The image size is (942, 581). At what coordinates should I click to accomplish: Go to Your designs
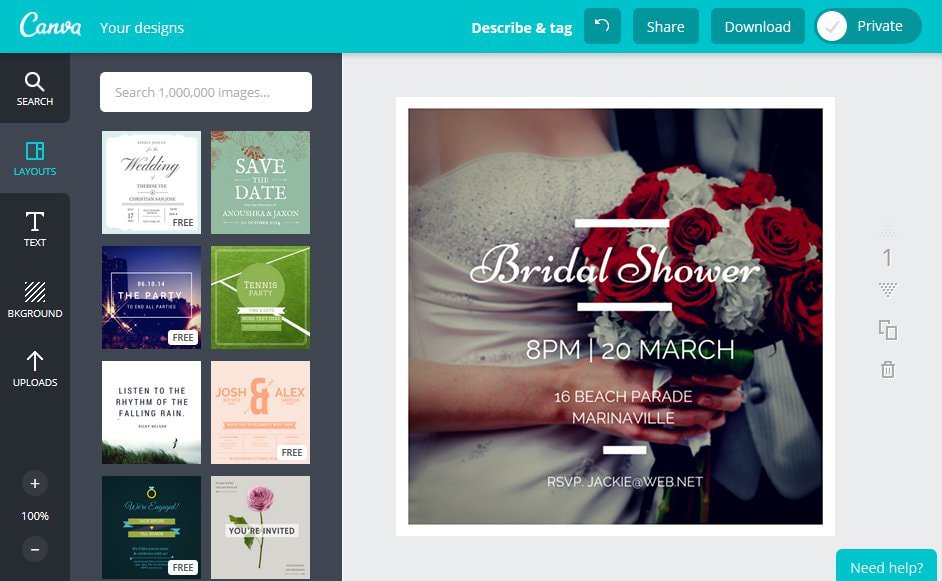(141, 27)
